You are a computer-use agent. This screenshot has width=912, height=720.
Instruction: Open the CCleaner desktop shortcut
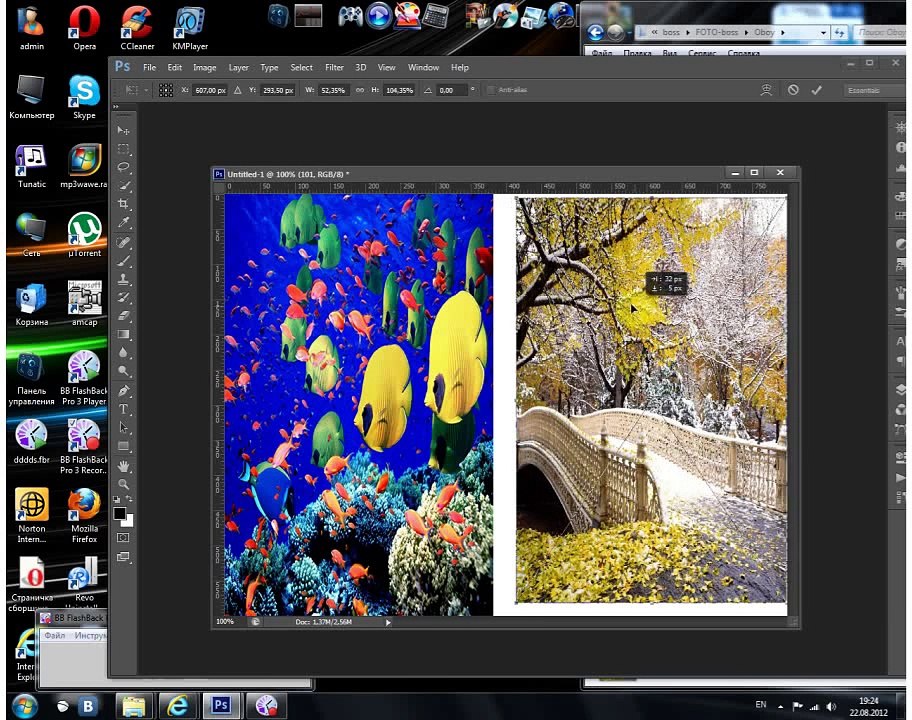tap(137, 28)
